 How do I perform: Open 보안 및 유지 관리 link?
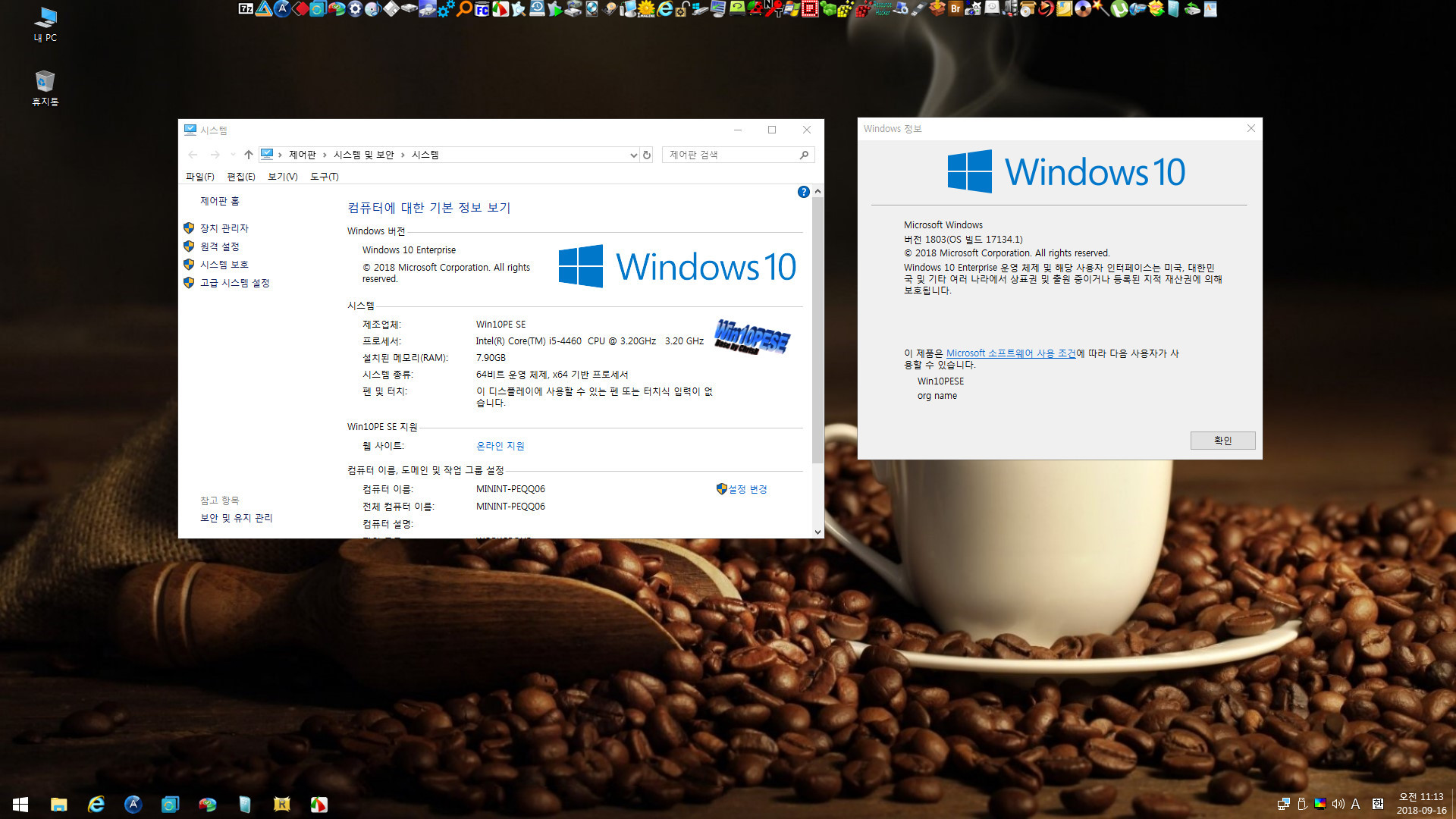[x=236, y=518]
